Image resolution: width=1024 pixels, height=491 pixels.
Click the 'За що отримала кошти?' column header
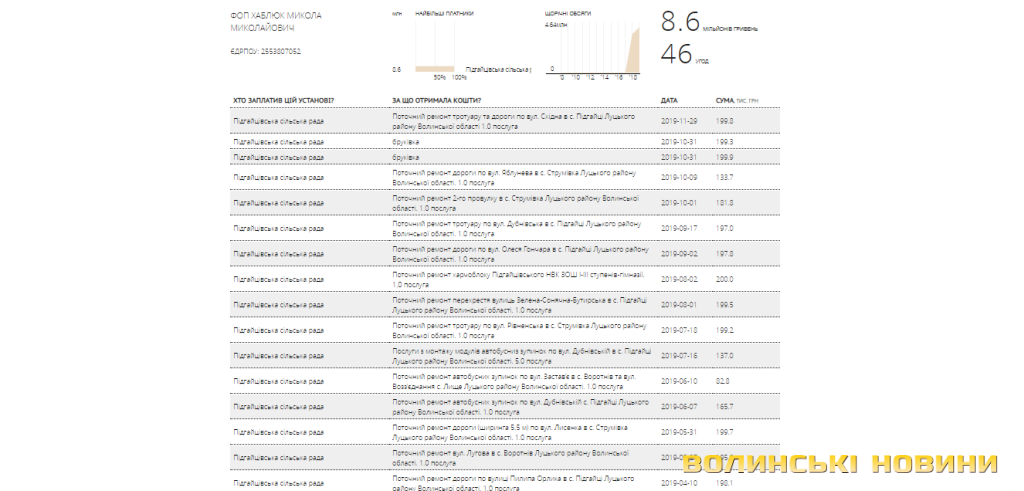click(437, 100)
